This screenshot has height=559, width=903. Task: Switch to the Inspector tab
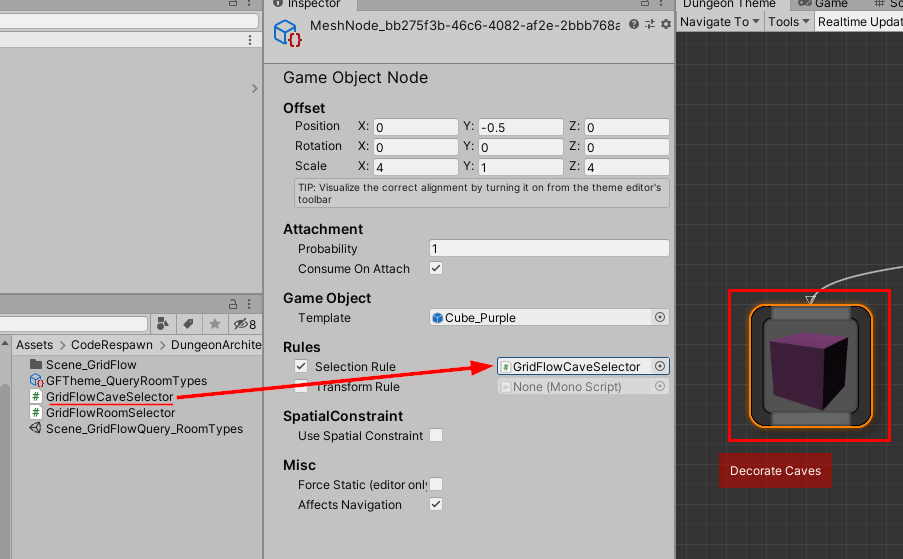[x=311, y=5]
